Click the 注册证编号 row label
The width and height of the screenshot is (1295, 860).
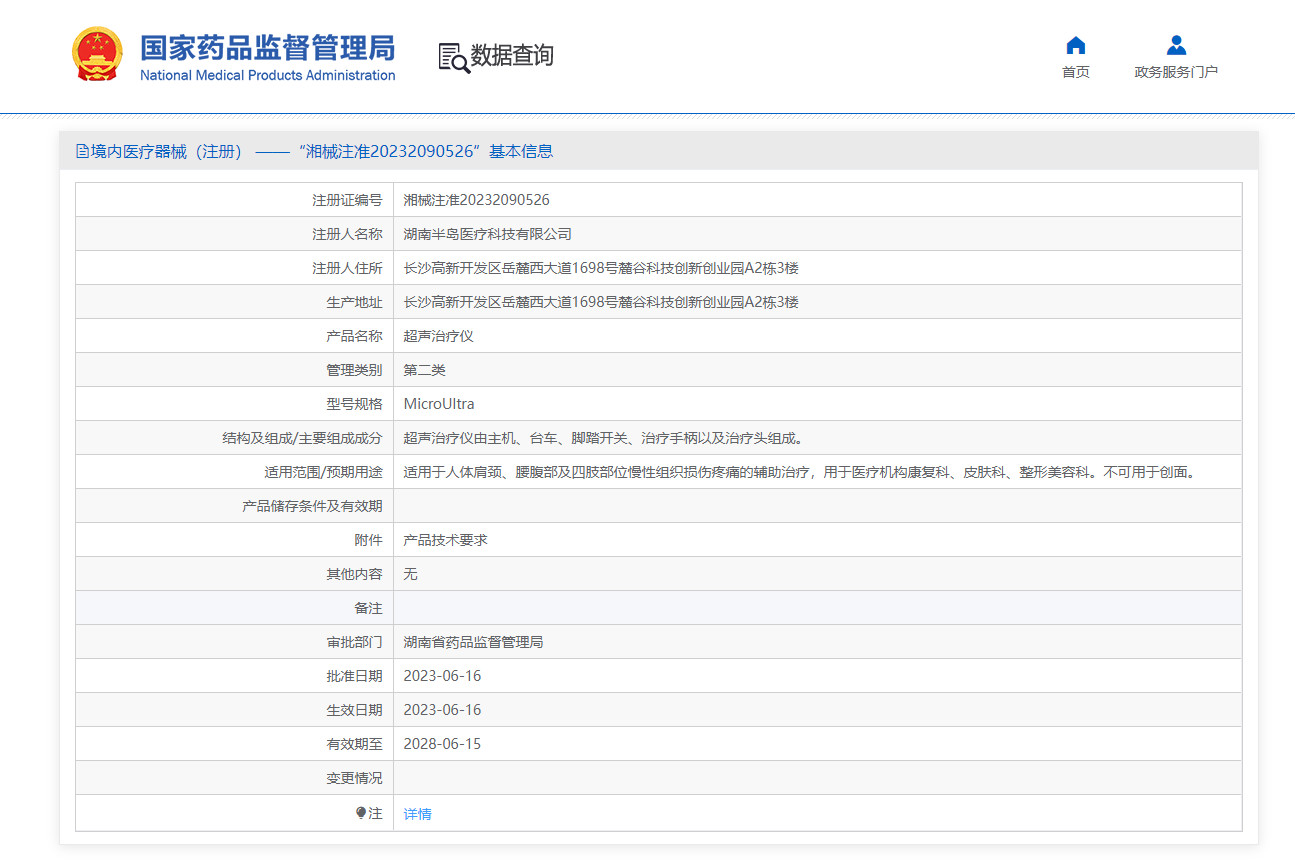[x=347, y=200]
